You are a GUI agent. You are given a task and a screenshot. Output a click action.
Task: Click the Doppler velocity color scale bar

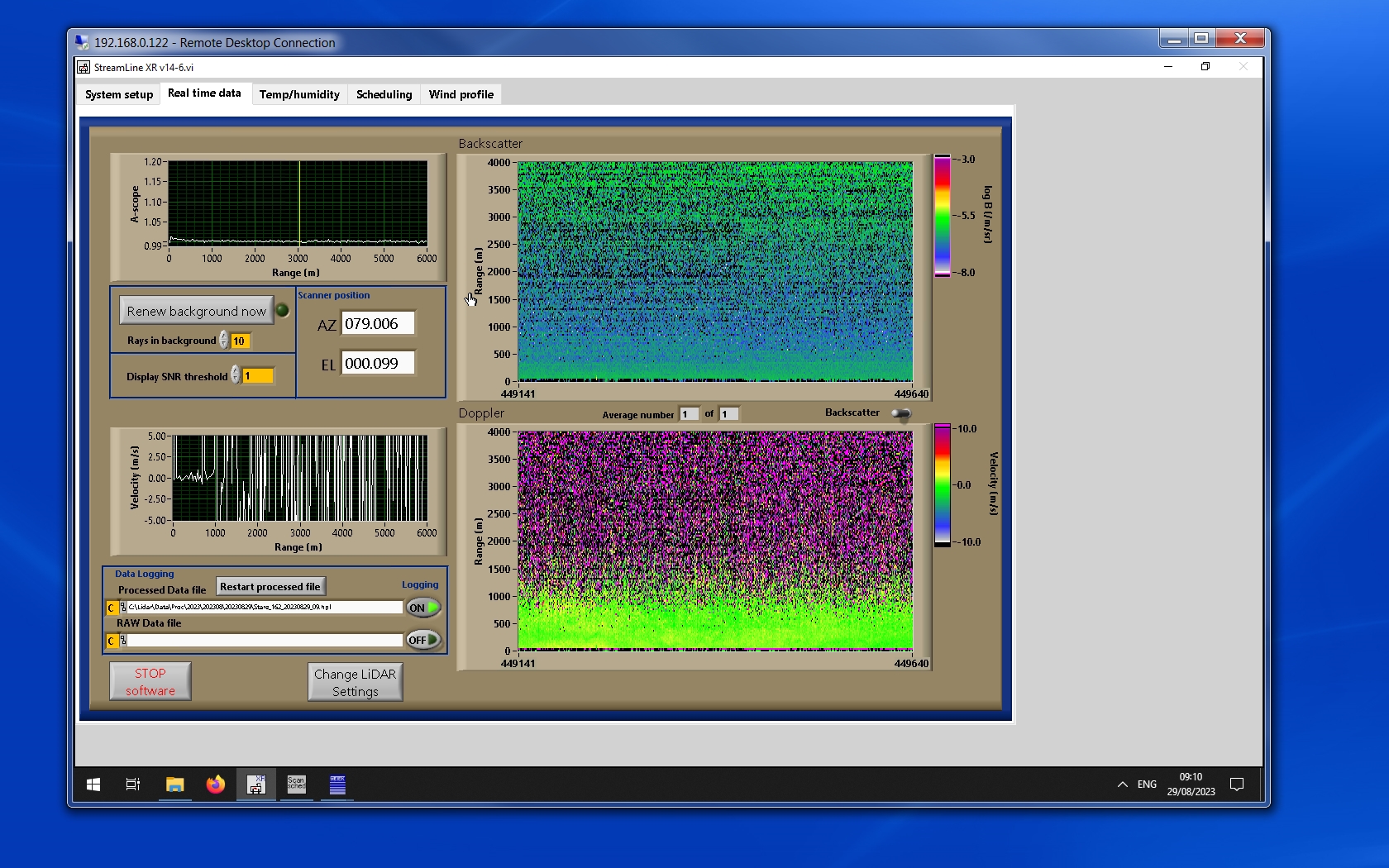942,485
